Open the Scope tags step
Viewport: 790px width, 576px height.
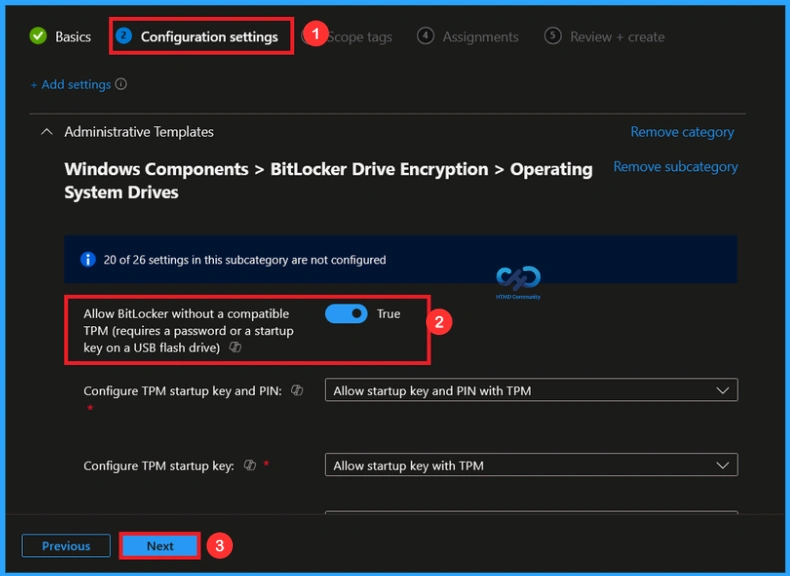click(359, 37)
